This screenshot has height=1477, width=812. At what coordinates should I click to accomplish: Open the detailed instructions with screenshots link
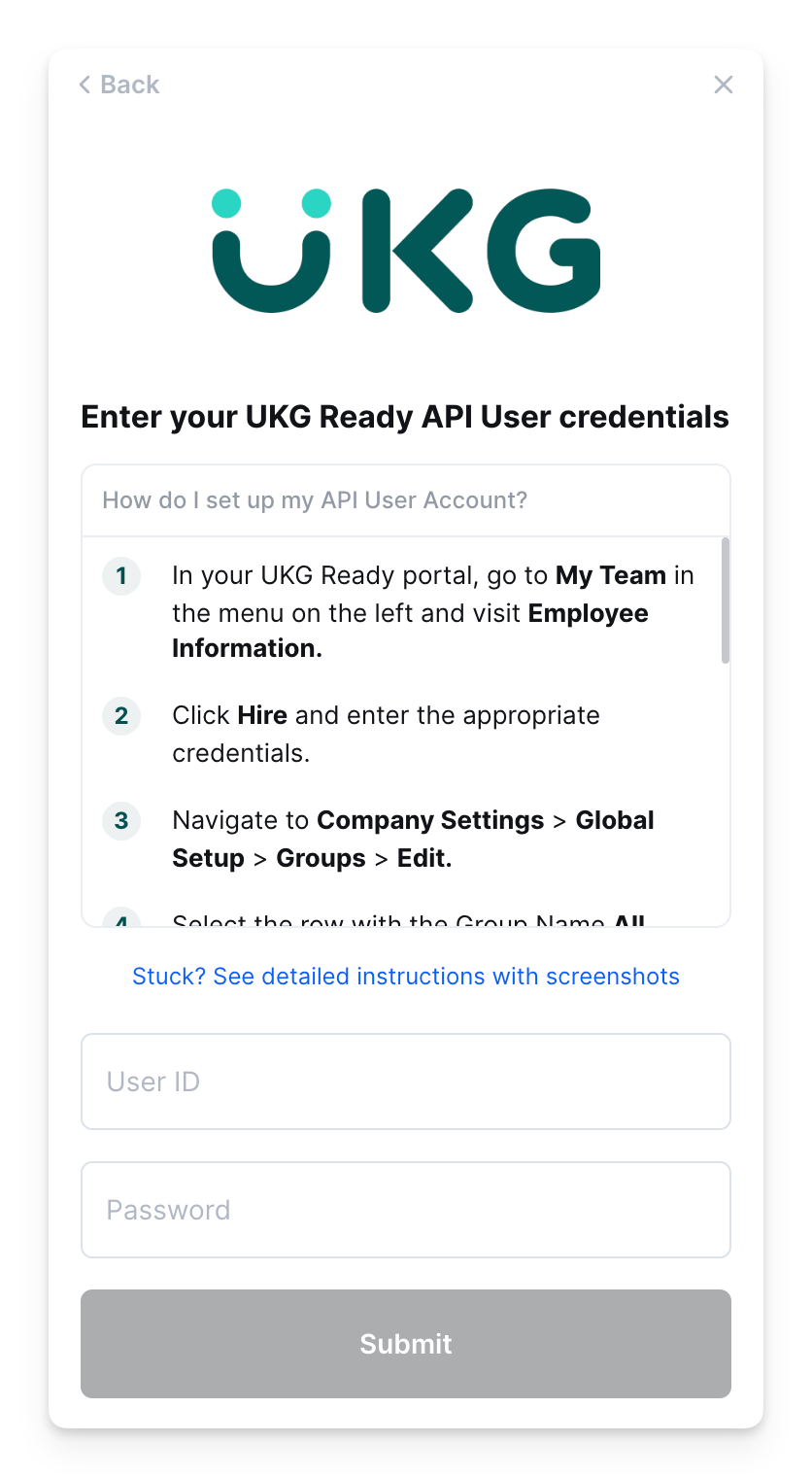pyautogui.click(x=406, y=977)
